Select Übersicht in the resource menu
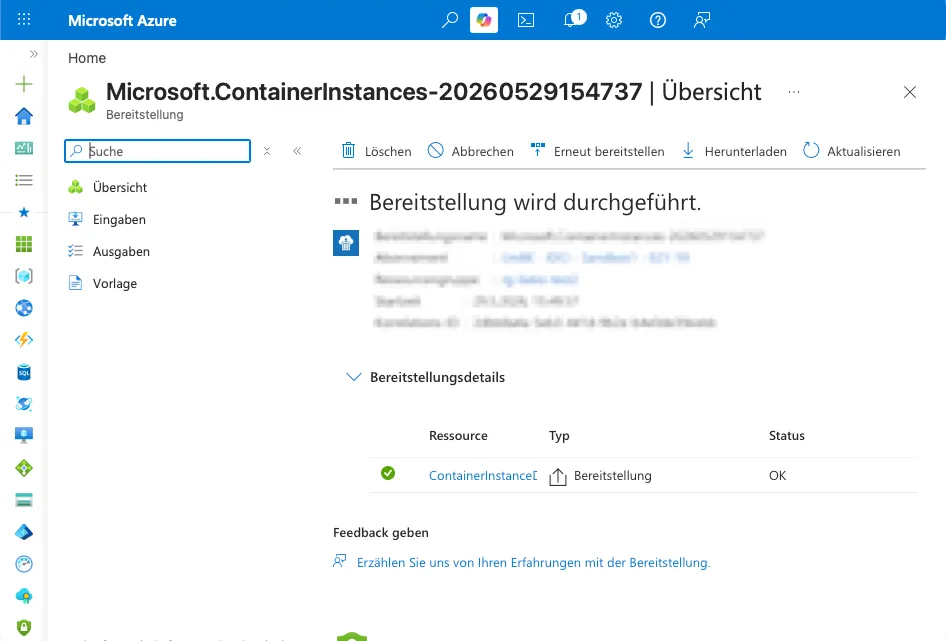946x641 pixels. click(119, 187)
